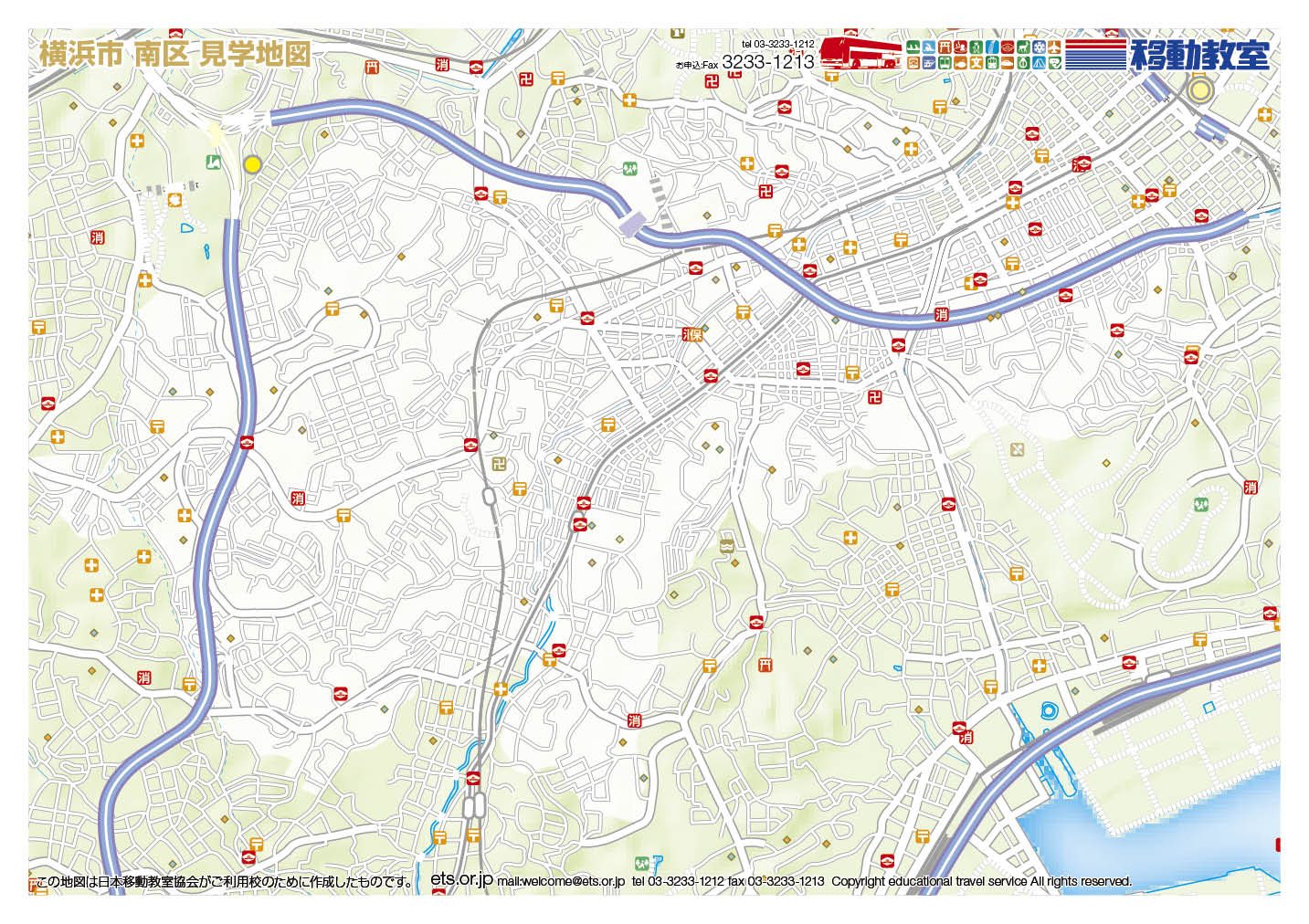
Task: Click the この地図は日本移動教室協会 footer note
Action: (224, 882)
